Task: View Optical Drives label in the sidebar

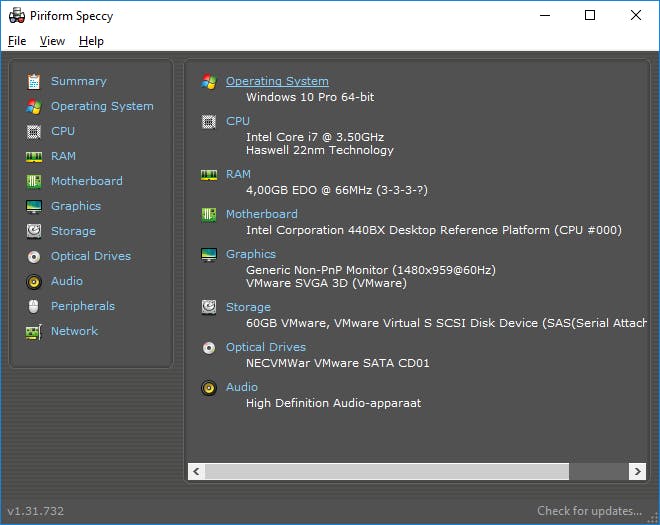Action: 91,256
